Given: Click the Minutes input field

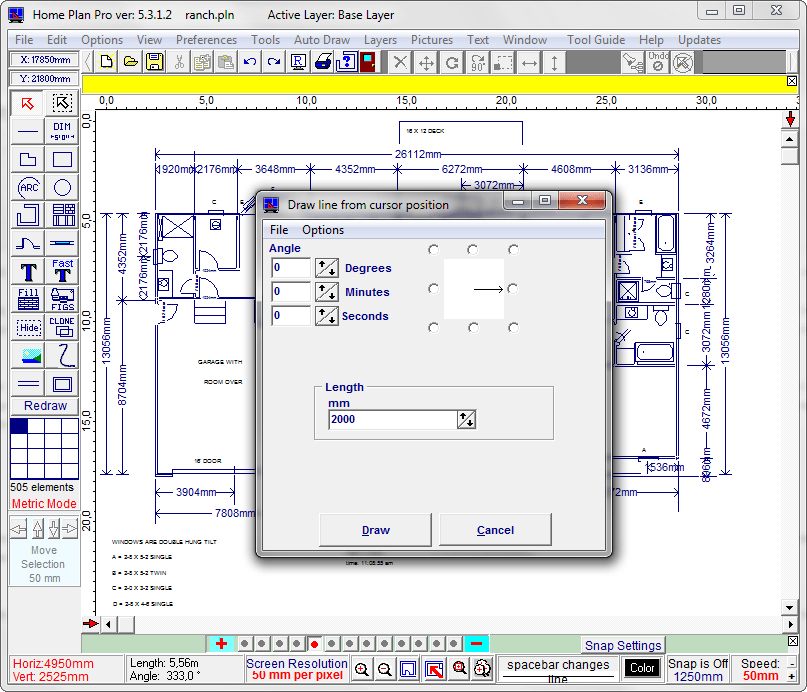Looking at the screenshot, I should pos(291,292).
